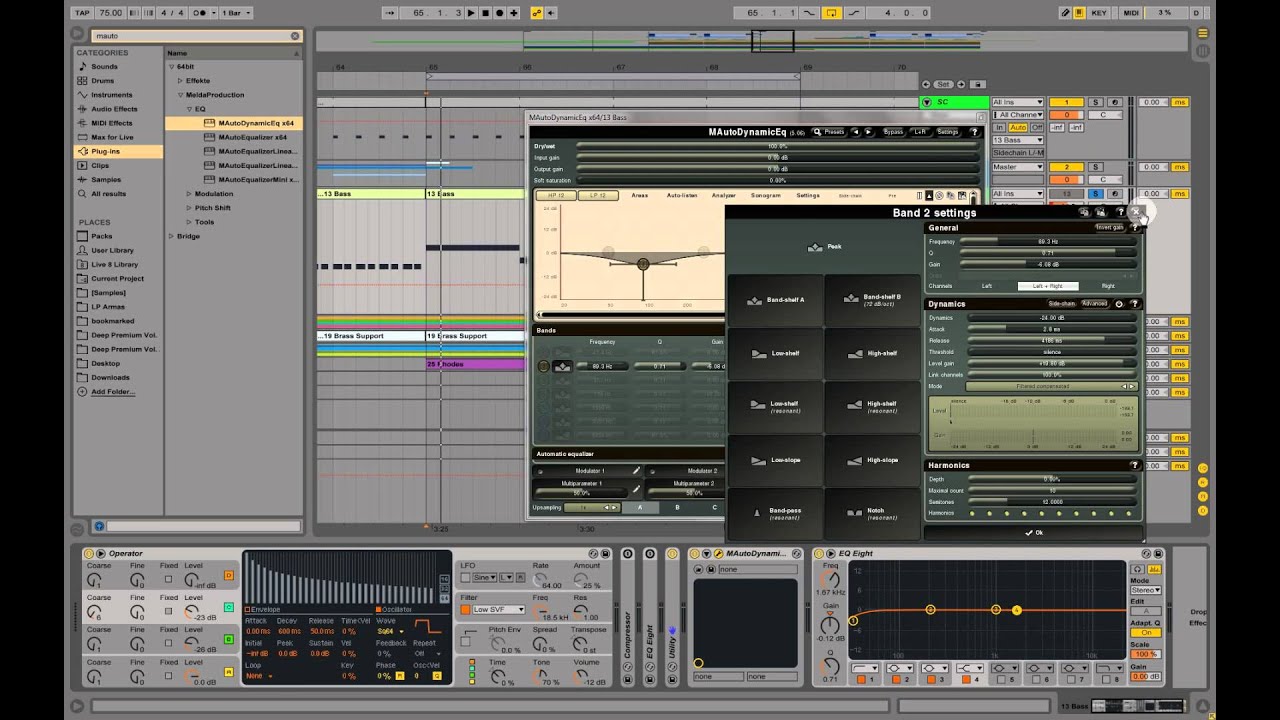Select Operator oscillator D
The width and height of the screenshot is (1280, 720).
(229, 575)
